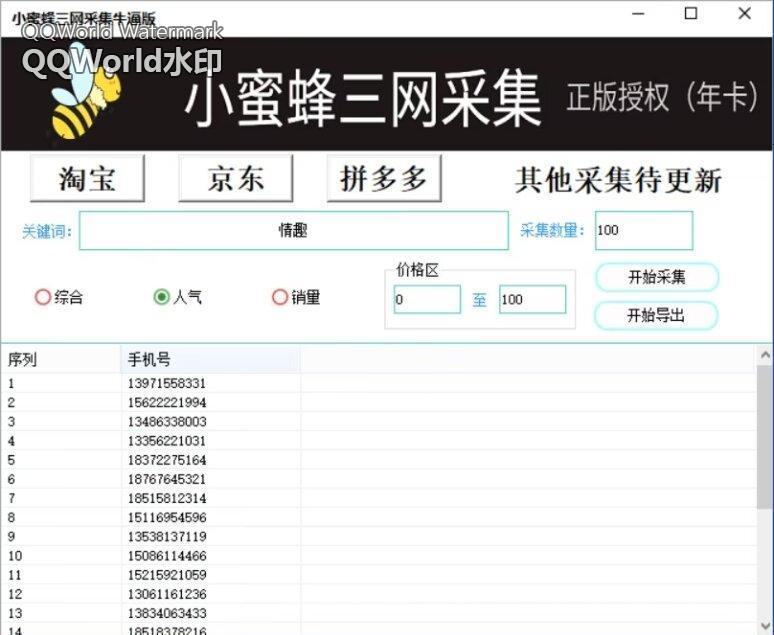The width and height of the screenshot is (774, 635).
Task: Click sequence number 5 in the list
Action: click(11, 460)
